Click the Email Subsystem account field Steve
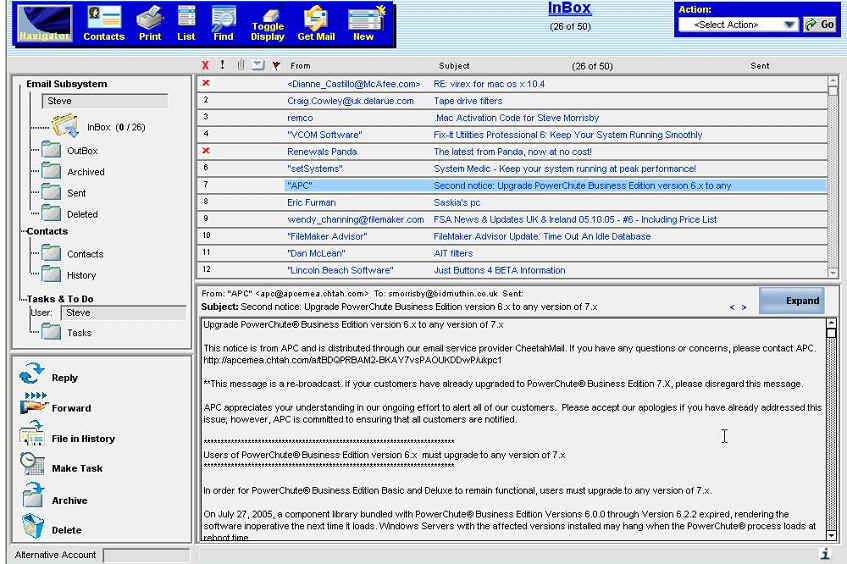Viewport: 847px width, 564px height. 105,101
